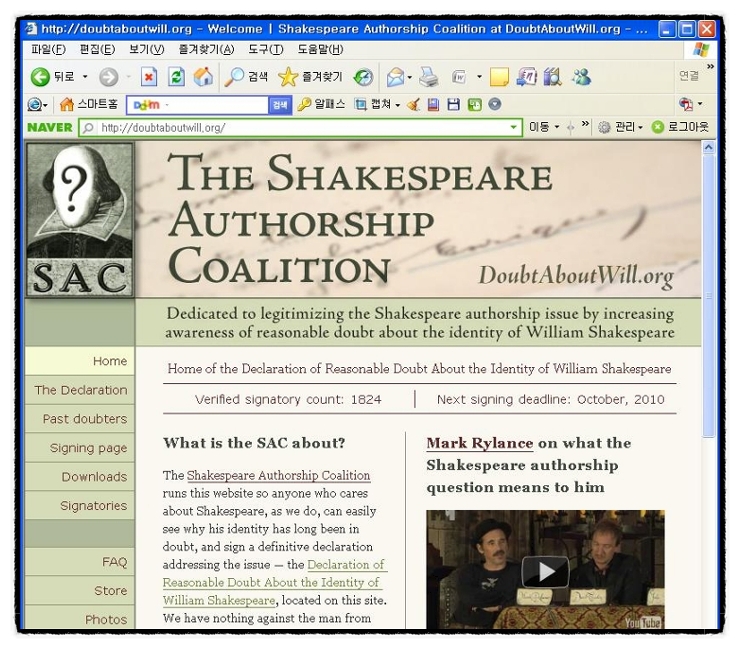Screen dimensions: 740x649
Task: Click the Daum search input field
Action: 197,105
